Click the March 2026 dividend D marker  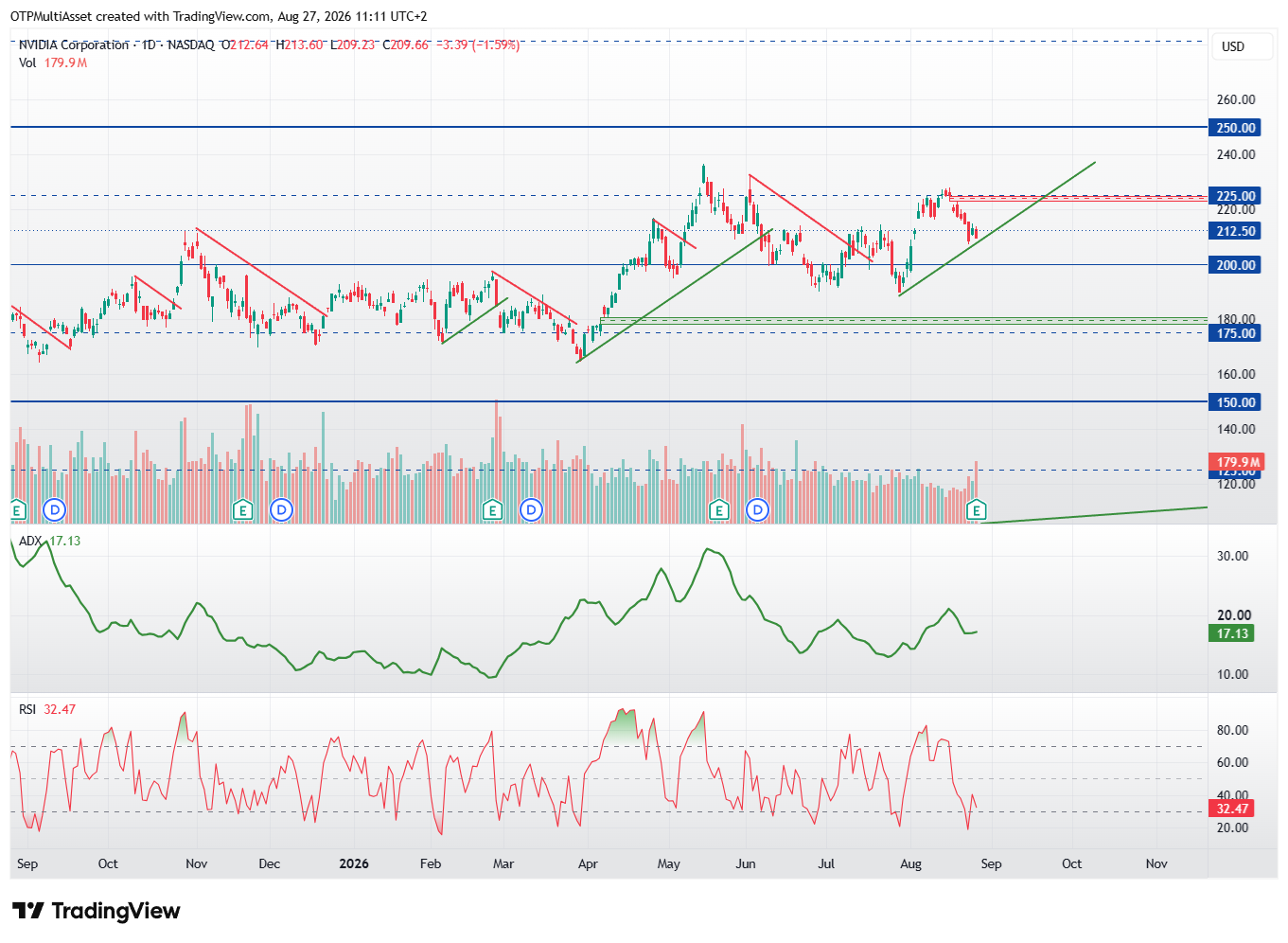click(531, 510)
